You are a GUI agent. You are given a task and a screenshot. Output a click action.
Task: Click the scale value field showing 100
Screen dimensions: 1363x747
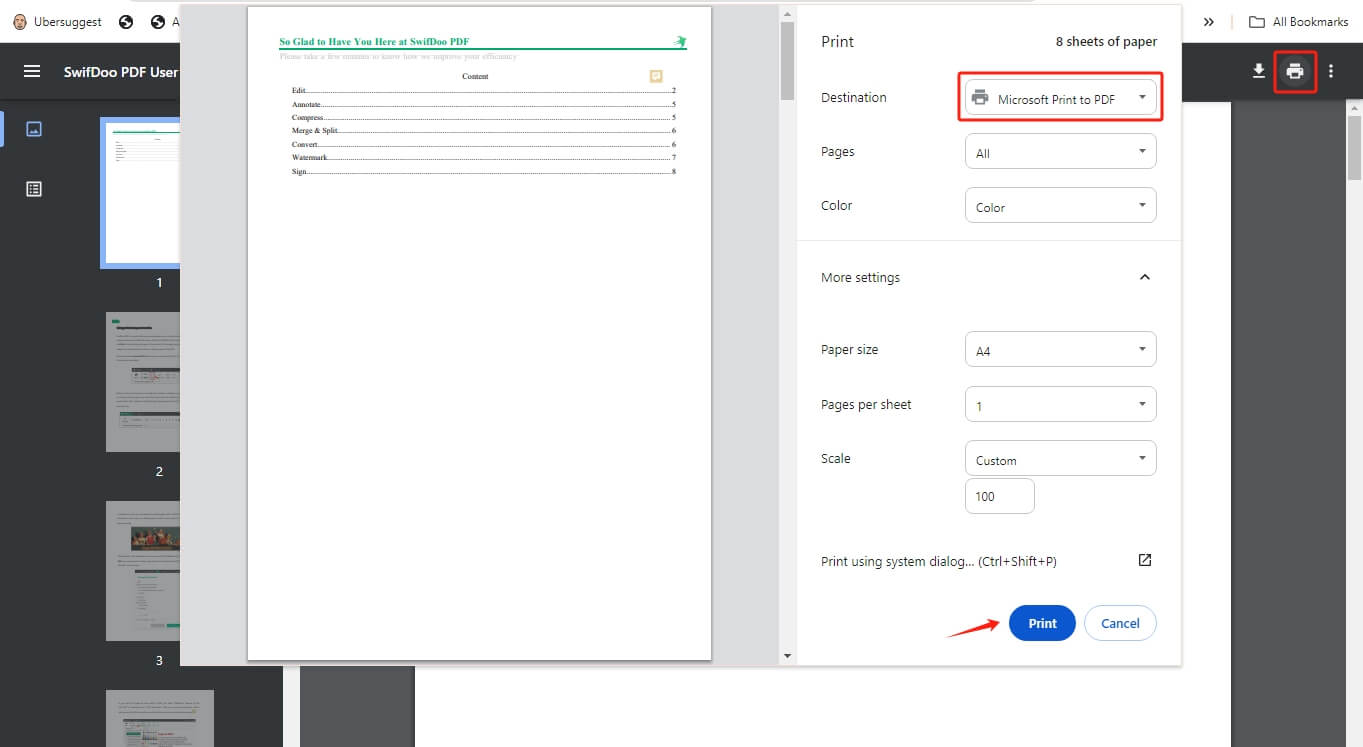pos(1000,496)
